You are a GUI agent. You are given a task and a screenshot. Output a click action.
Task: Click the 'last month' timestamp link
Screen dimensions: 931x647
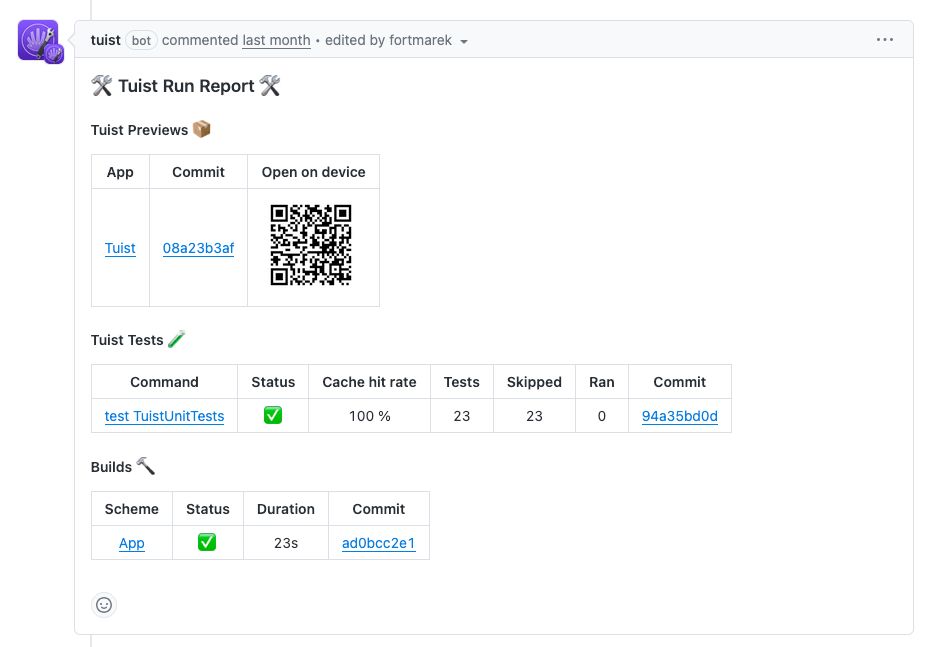click(x=276, y=40)
